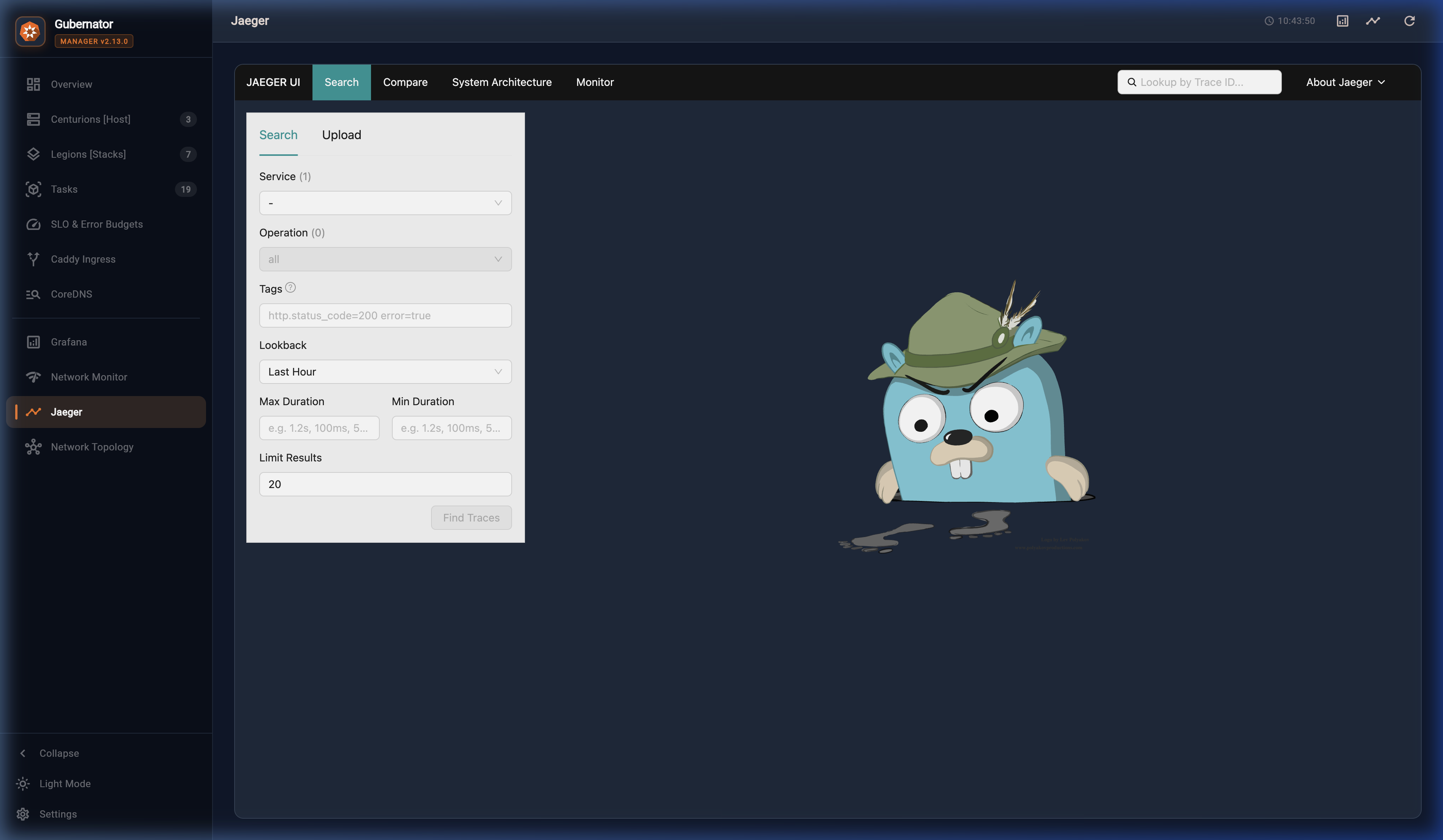
Task: Open Network Monitor page
Action: click(x=106, y=377)
